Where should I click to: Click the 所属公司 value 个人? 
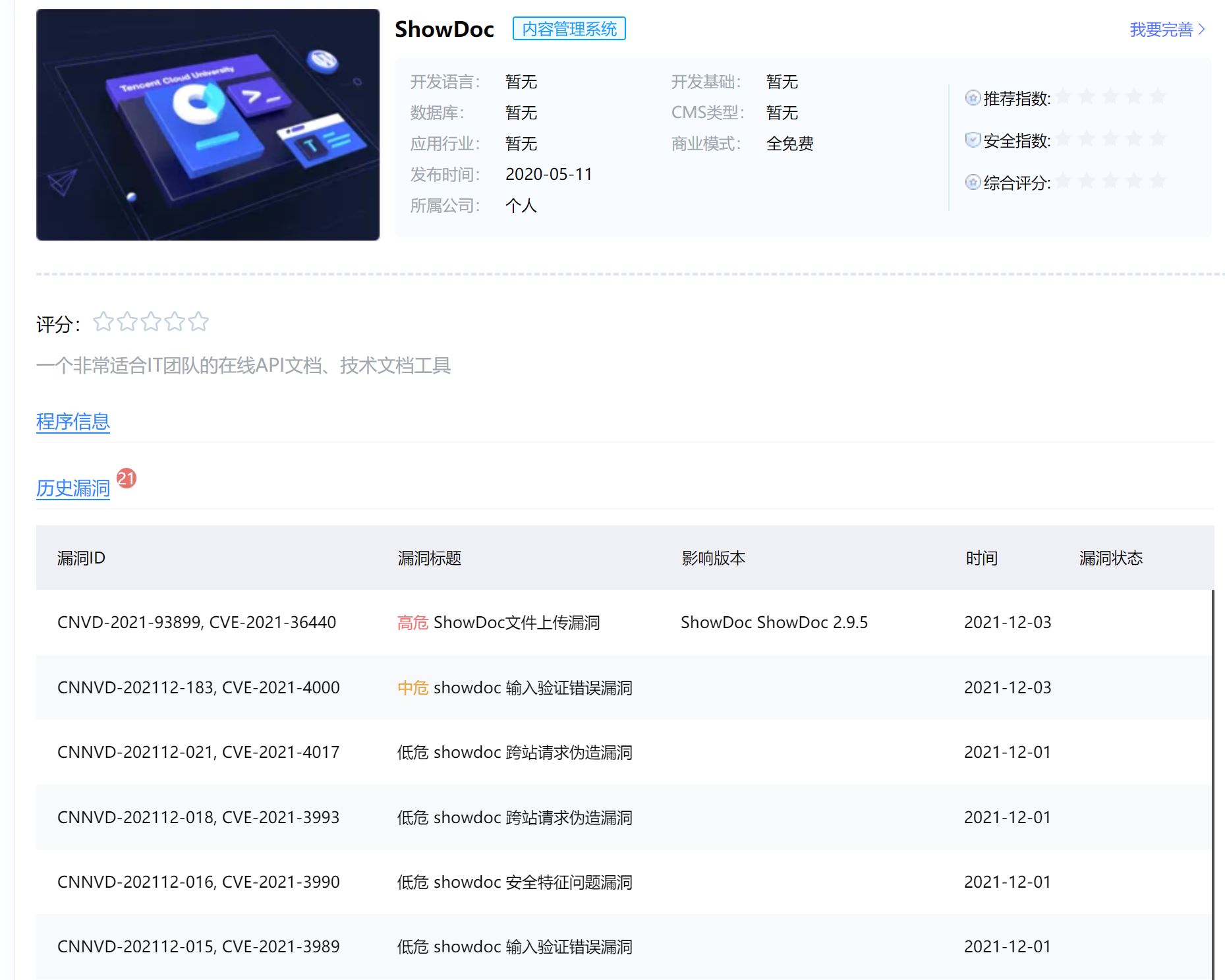click(x=521, y=206)
